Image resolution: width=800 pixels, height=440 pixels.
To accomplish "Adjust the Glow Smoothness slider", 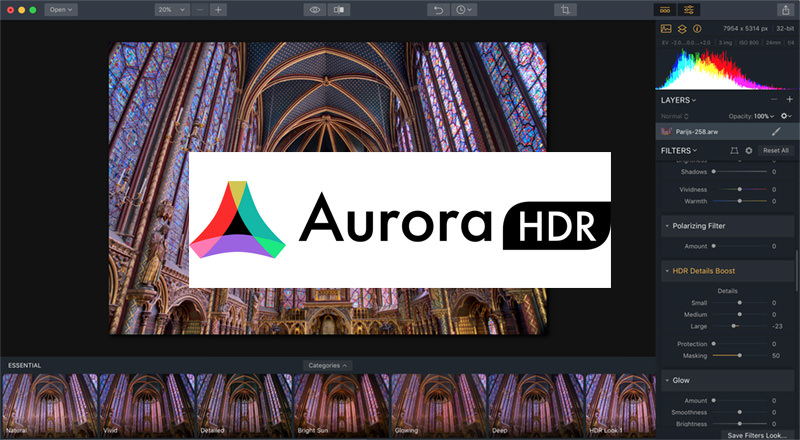I will (740, 412).
